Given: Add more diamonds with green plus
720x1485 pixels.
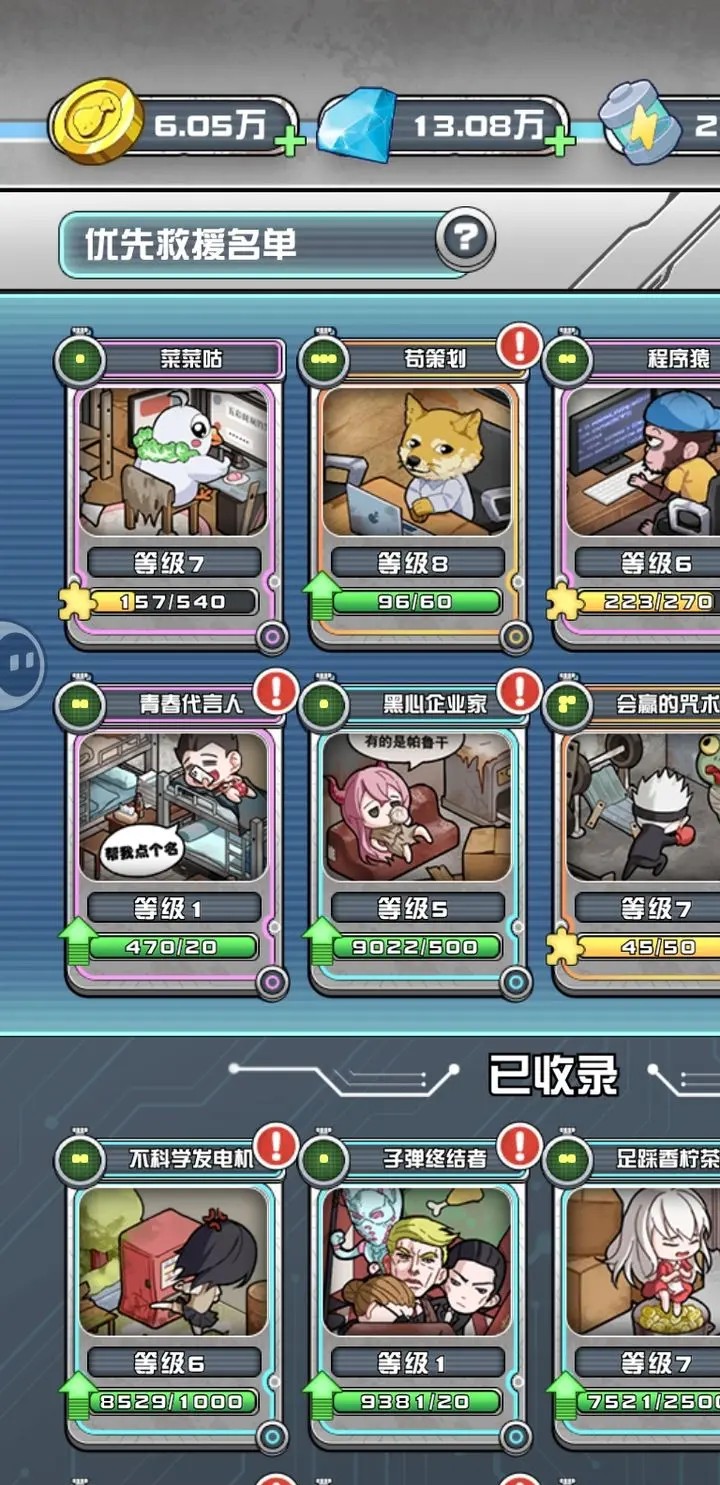Looking at the screenshot, I should tap(559, 141).
